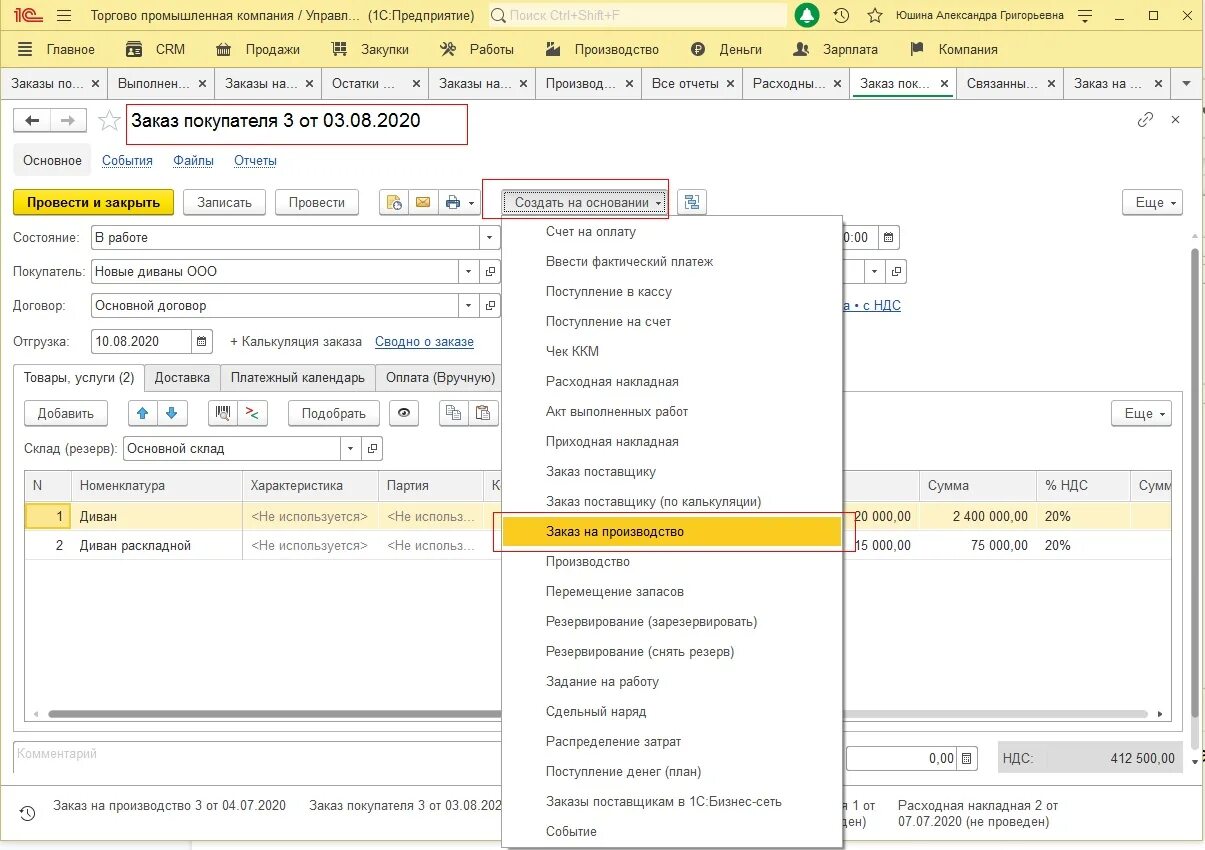
Task: Open the Покупатель field dropdown arrow
Action: click(470, 272)
